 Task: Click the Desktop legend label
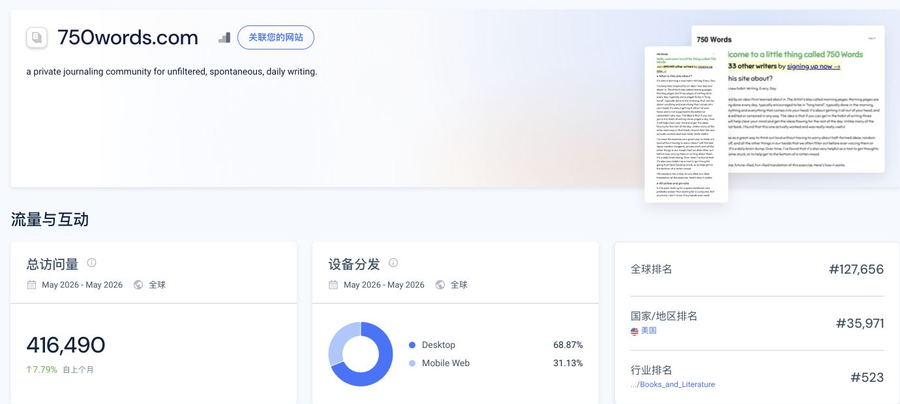tap(439, 345)
